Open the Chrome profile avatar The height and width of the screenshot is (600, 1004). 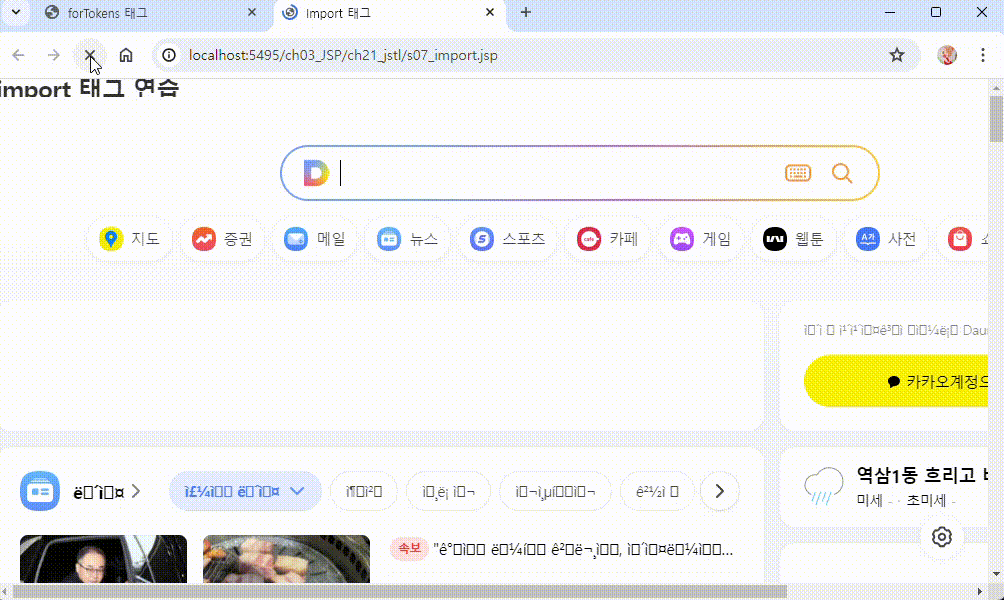click(947, 55)
